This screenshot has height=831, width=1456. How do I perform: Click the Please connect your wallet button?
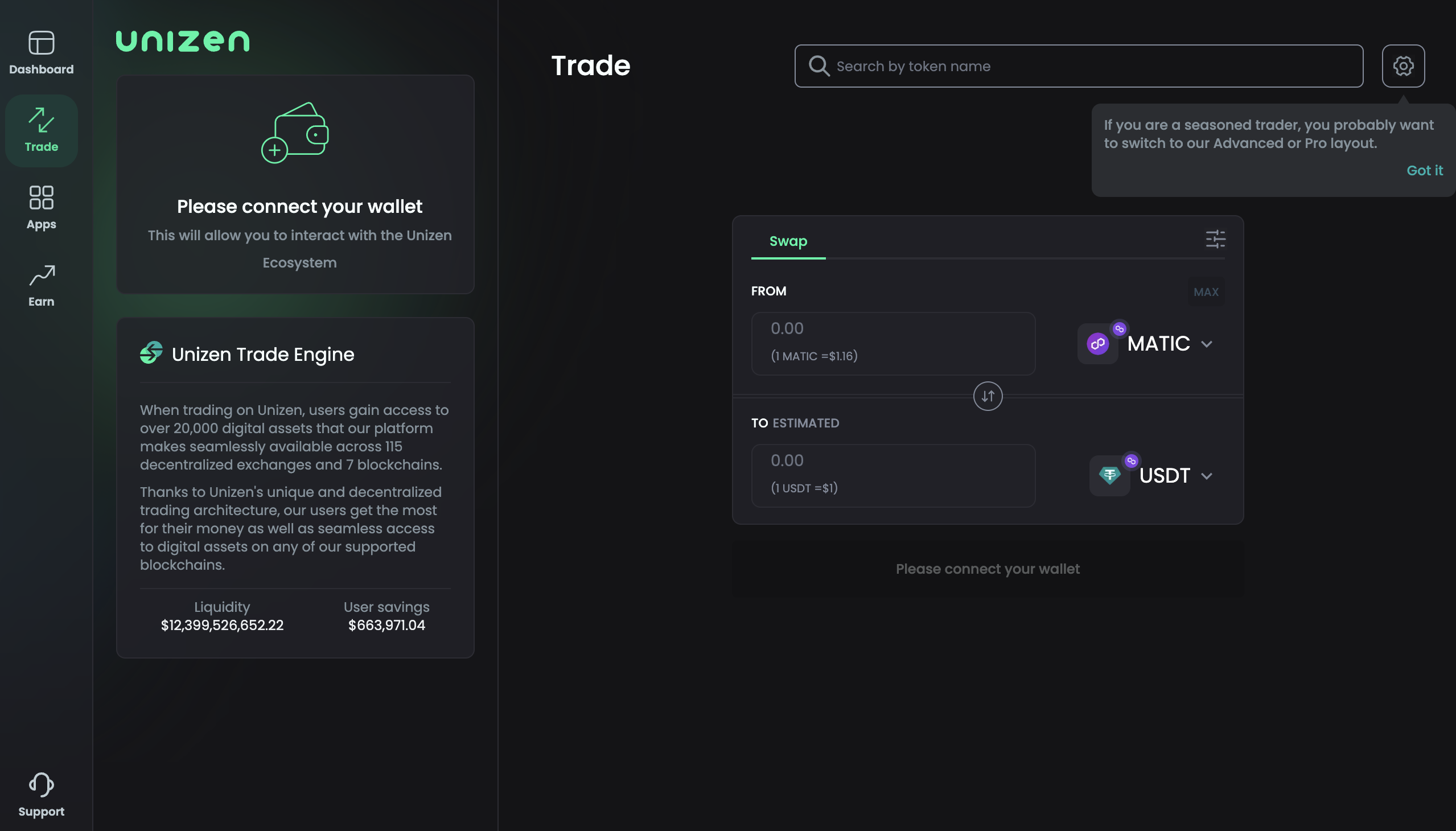tap(988, 569)
